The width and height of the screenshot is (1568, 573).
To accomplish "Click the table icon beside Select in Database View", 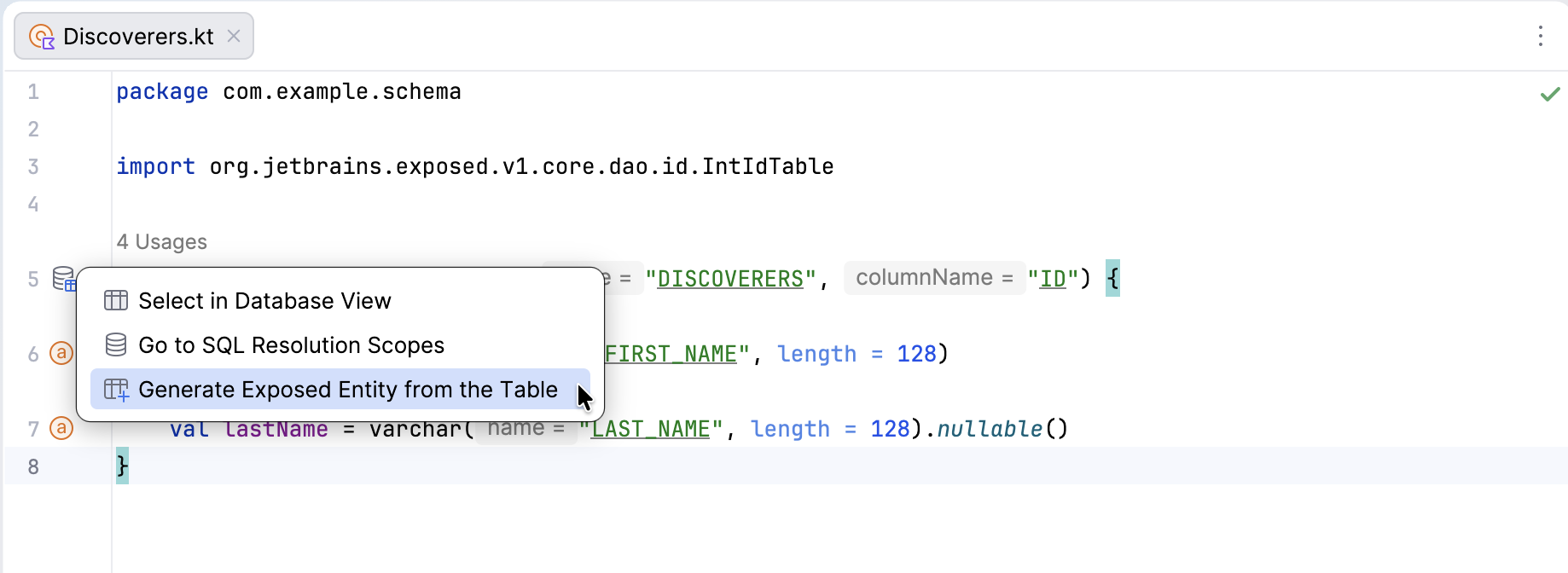I will (116, 301).
